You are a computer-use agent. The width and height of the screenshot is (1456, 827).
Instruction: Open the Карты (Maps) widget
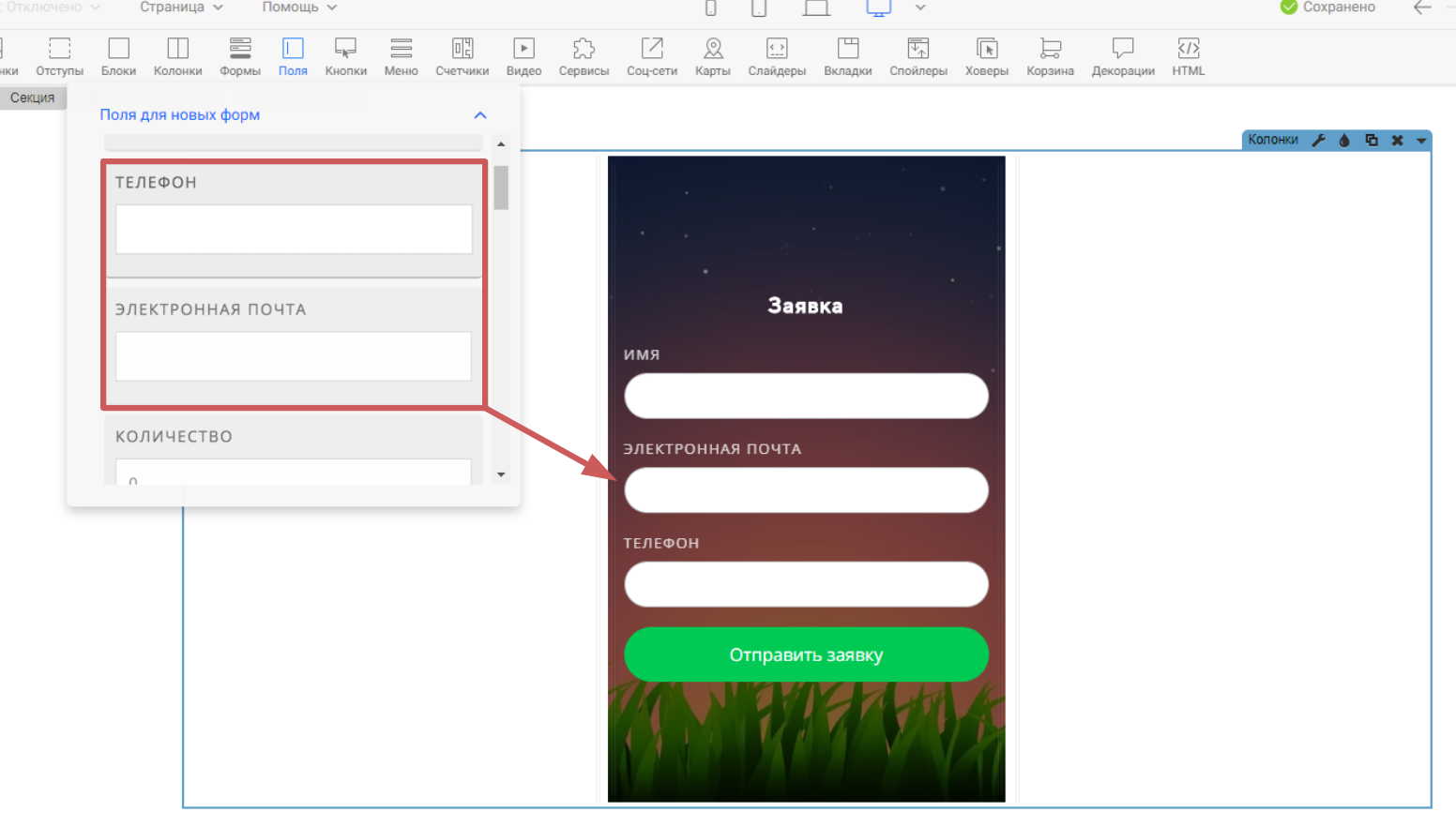pos(712,56)
